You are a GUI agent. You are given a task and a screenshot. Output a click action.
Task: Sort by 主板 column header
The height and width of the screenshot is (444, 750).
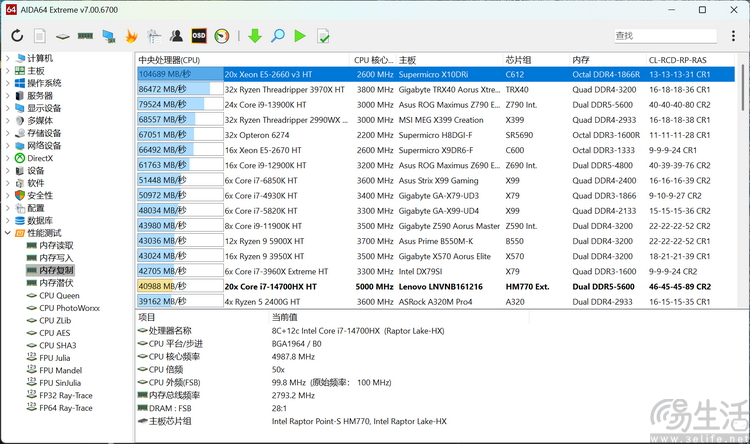coord(449,60)
